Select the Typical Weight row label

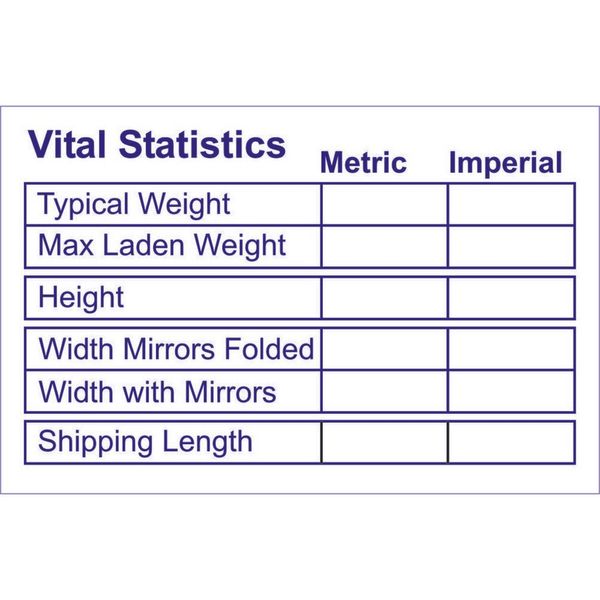pos(134,205)
